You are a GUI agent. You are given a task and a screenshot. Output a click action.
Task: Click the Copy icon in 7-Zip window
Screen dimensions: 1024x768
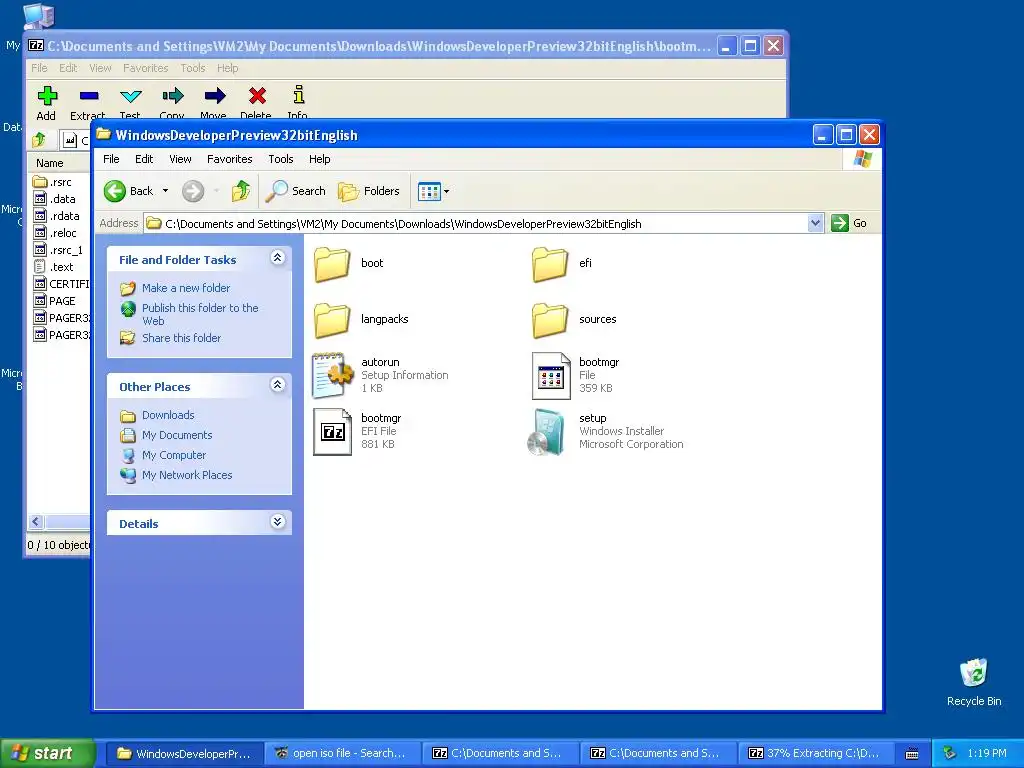click(172, 96)
